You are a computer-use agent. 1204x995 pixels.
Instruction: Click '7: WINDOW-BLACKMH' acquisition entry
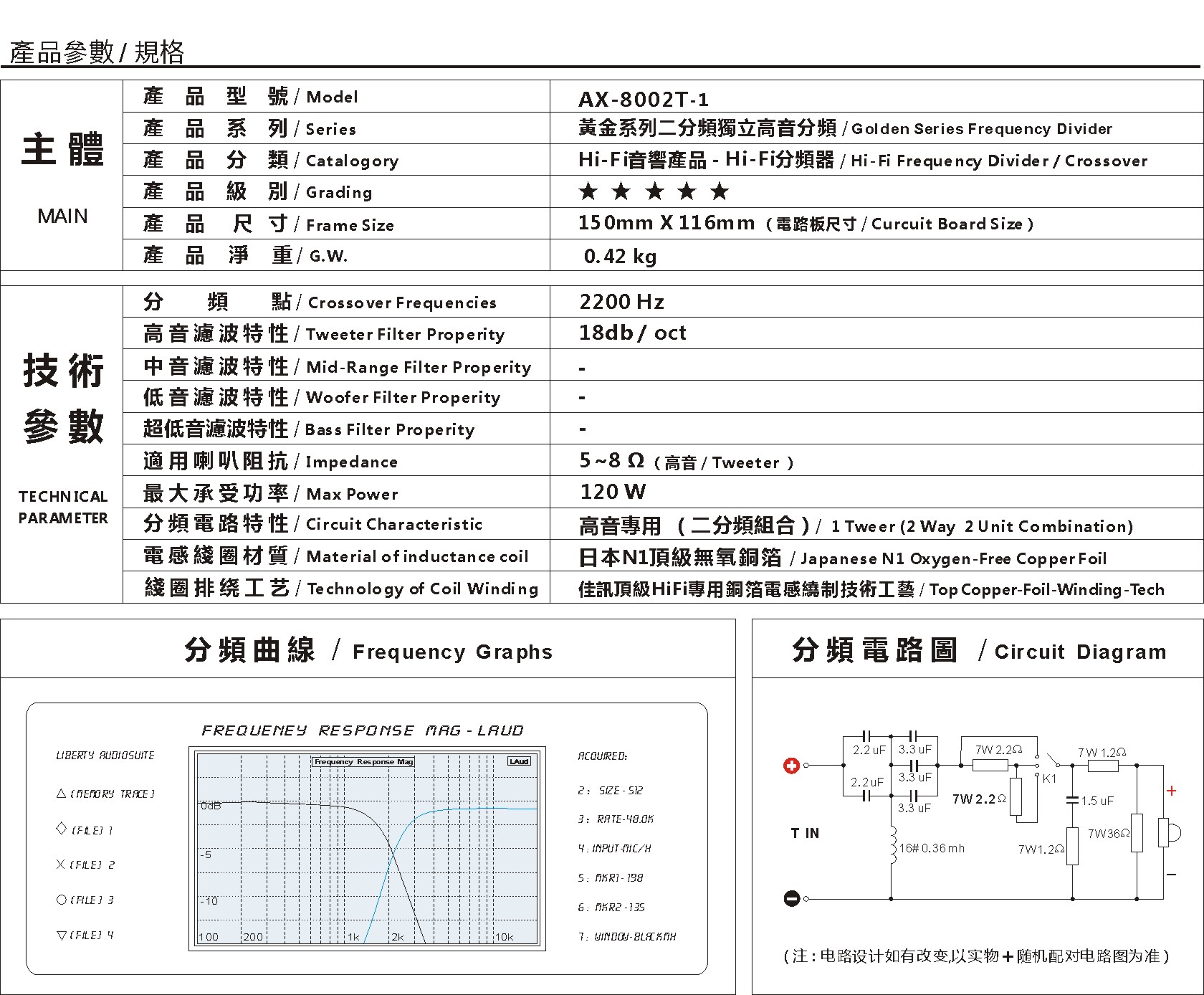pyautogui.click(x=627, y=936)
